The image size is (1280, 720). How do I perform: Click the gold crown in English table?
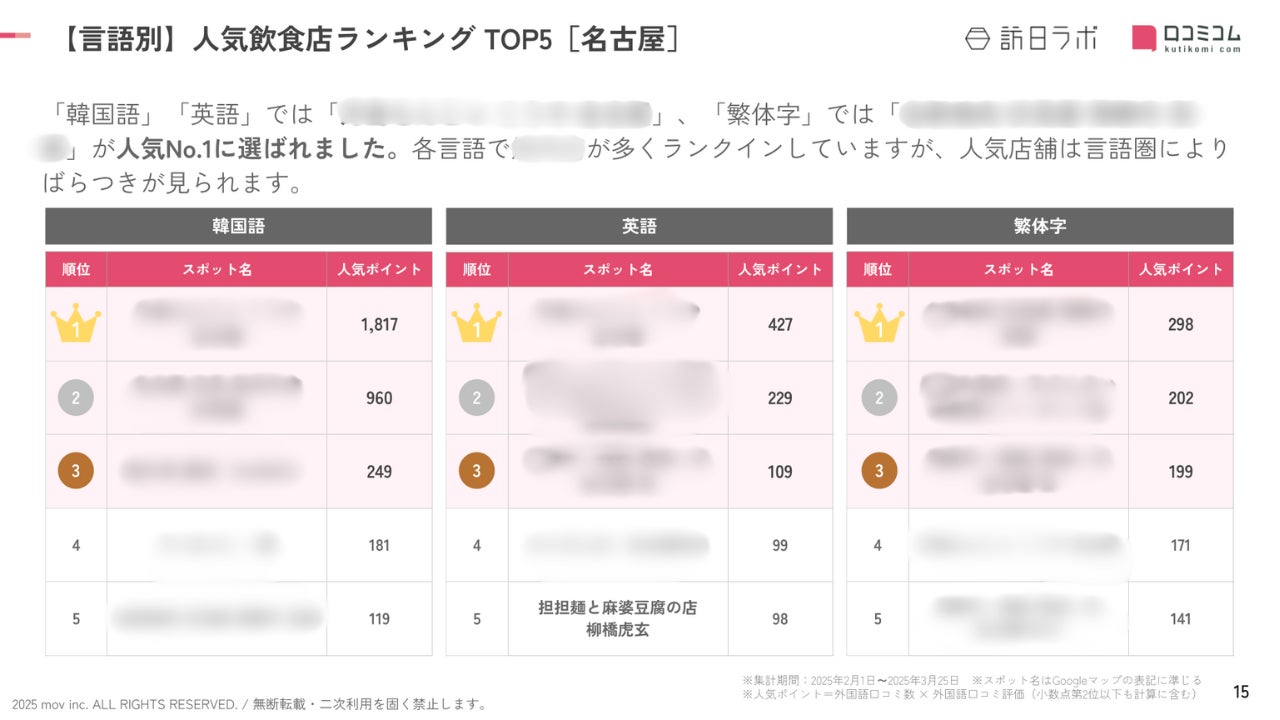(x=476, y=324)
